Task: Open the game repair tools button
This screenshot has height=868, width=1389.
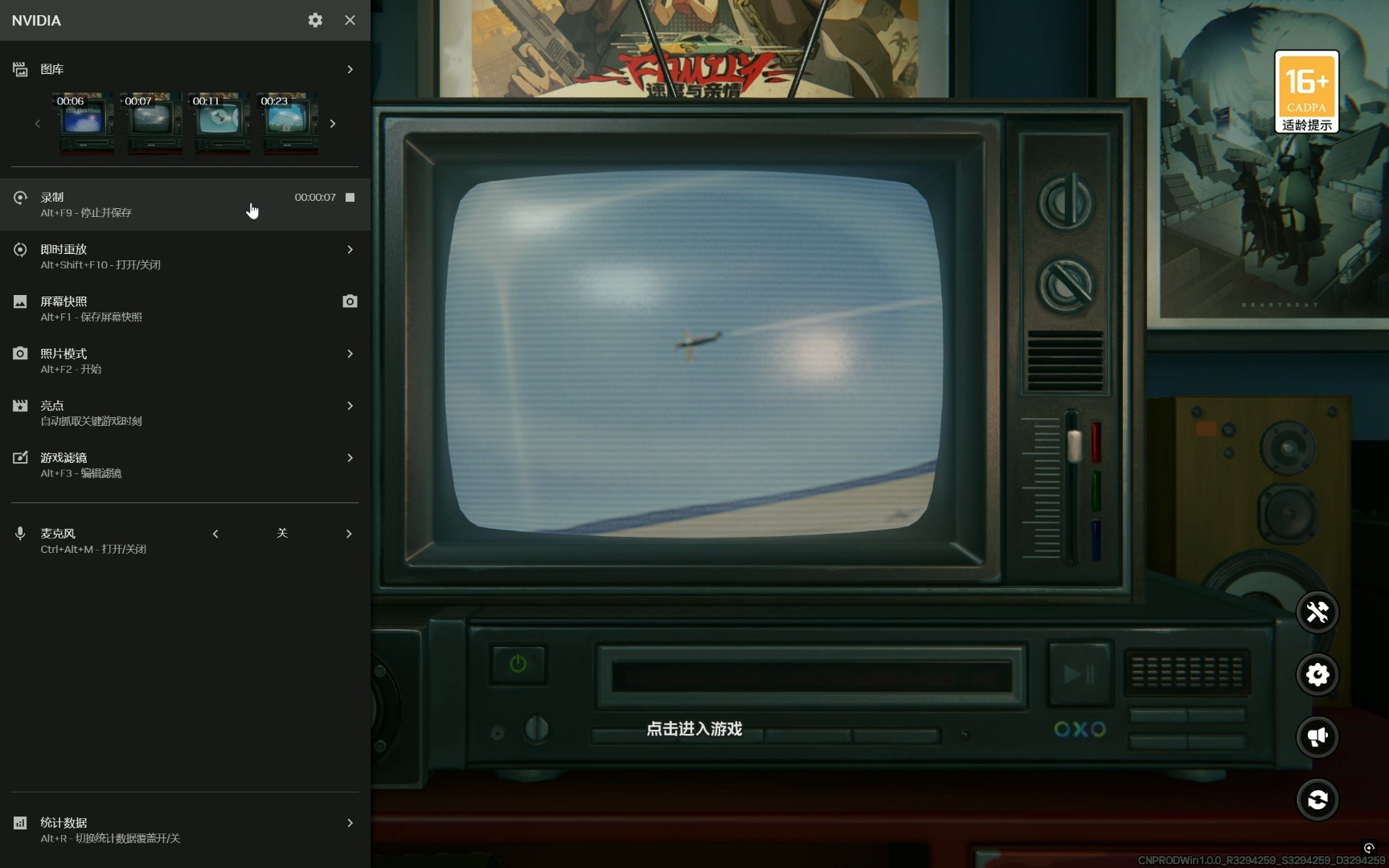Action: pos(1317,612)
